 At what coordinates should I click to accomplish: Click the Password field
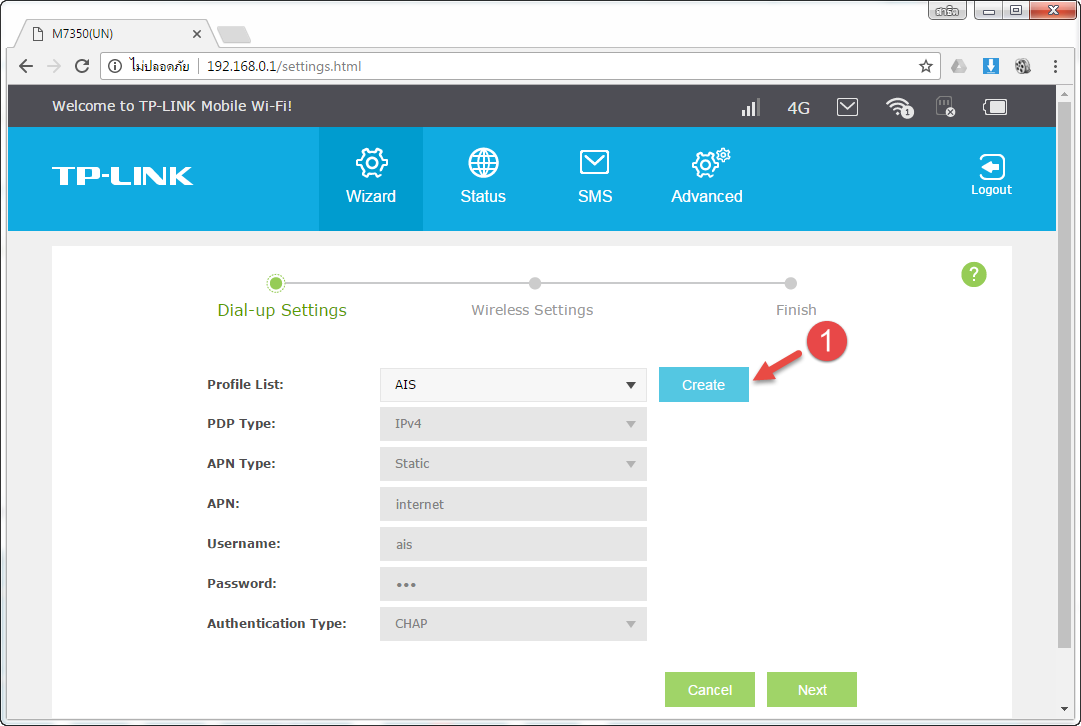coord(513,584)
